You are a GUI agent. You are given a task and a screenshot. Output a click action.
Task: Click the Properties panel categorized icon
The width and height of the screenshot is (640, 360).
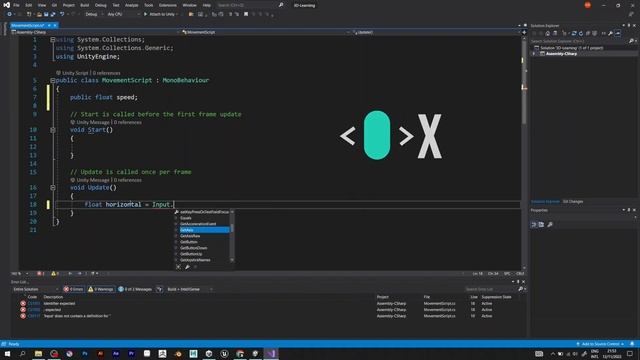pyautogui.click(x=534, y=224)
